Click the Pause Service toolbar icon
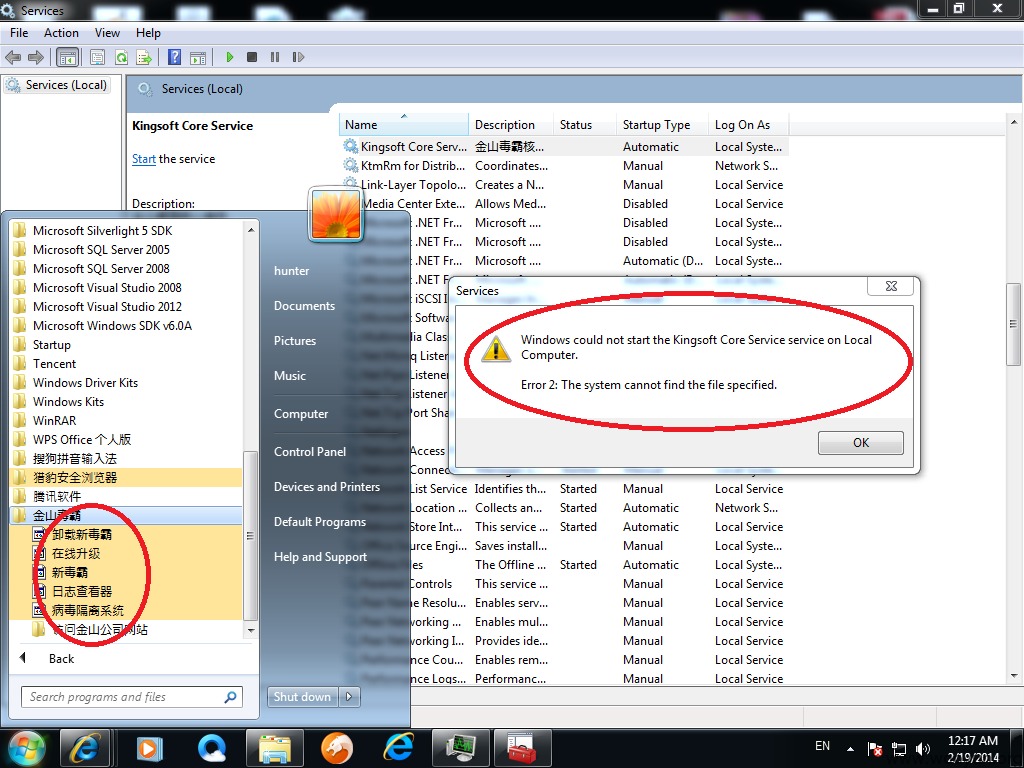Viewport: 1024px width, 768px height. 274,57
